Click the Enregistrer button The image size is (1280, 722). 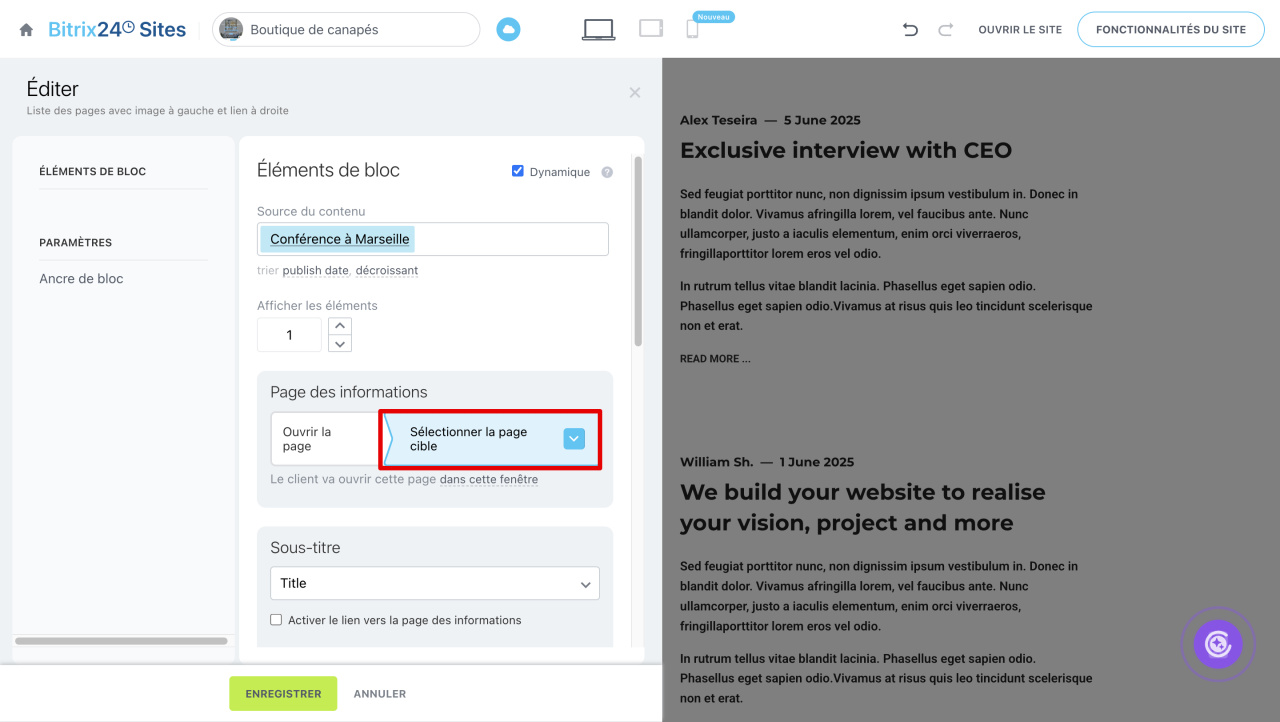click(283, 694)
